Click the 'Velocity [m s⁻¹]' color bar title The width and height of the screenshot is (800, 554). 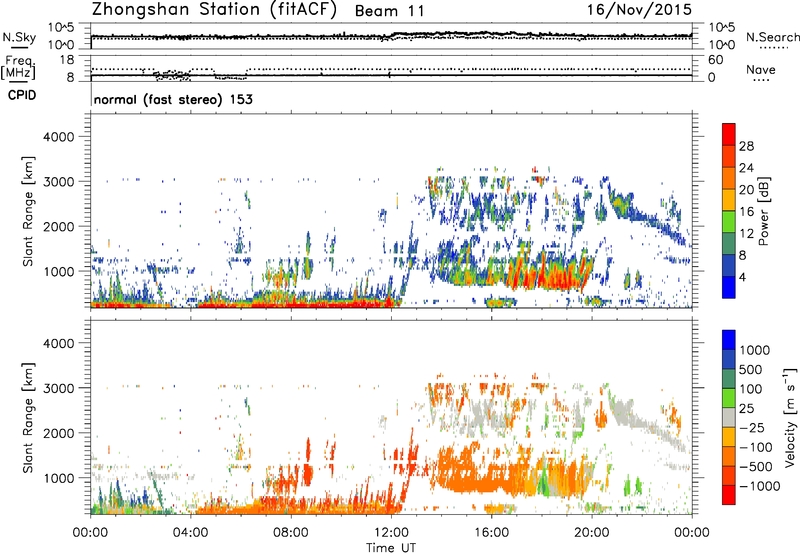click(790, 417)
